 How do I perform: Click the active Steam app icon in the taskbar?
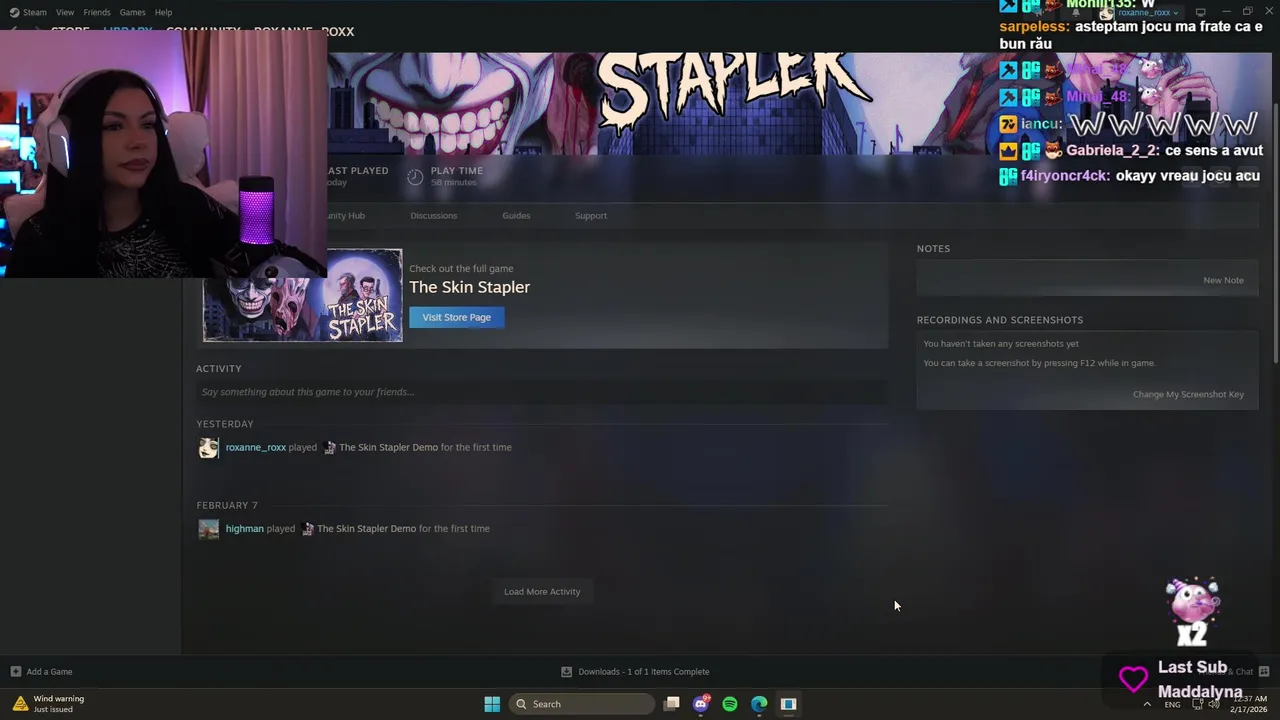tap(788, 704)
